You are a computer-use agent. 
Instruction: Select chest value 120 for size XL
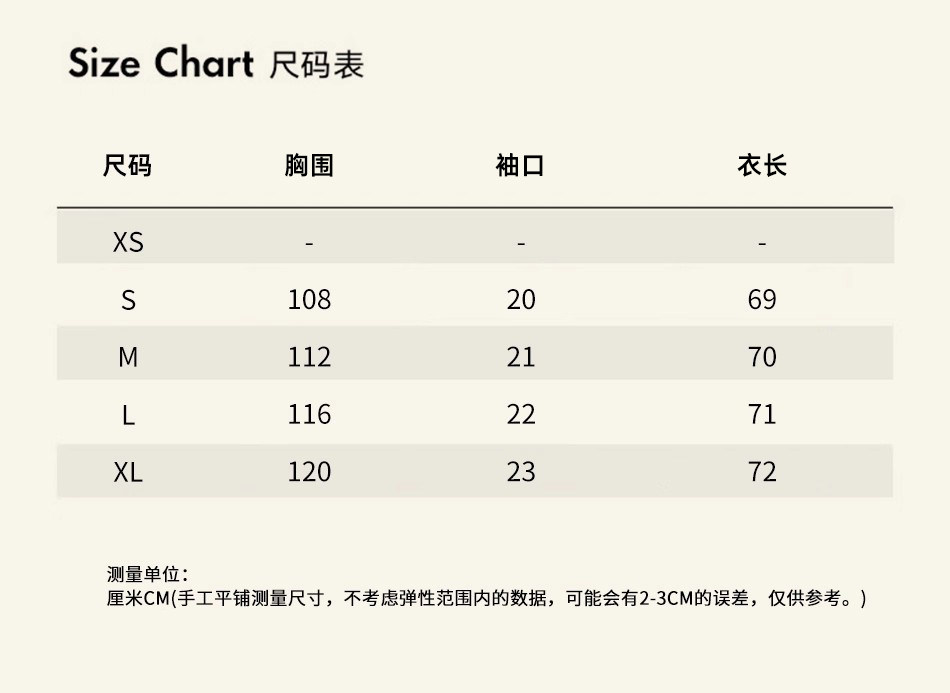[309, 472]
